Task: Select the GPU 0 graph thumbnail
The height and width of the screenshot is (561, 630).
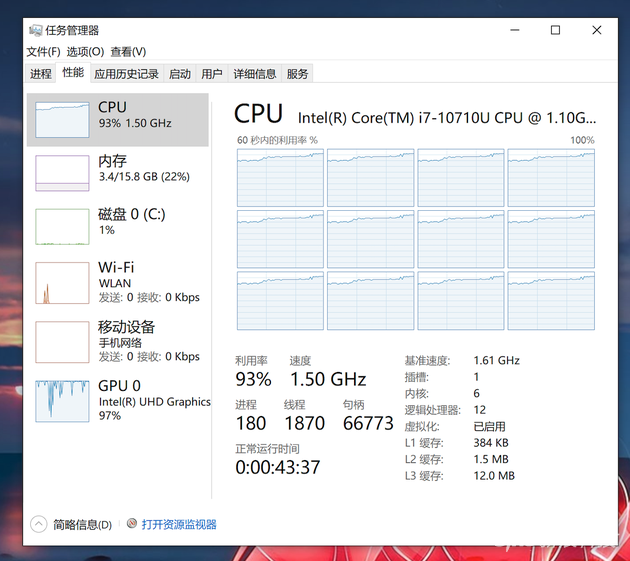Action: tap(62, 401)
